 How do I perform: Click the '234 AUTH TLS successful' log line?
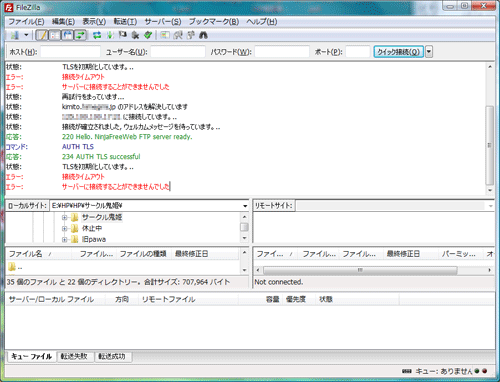[x=101, y=157]
